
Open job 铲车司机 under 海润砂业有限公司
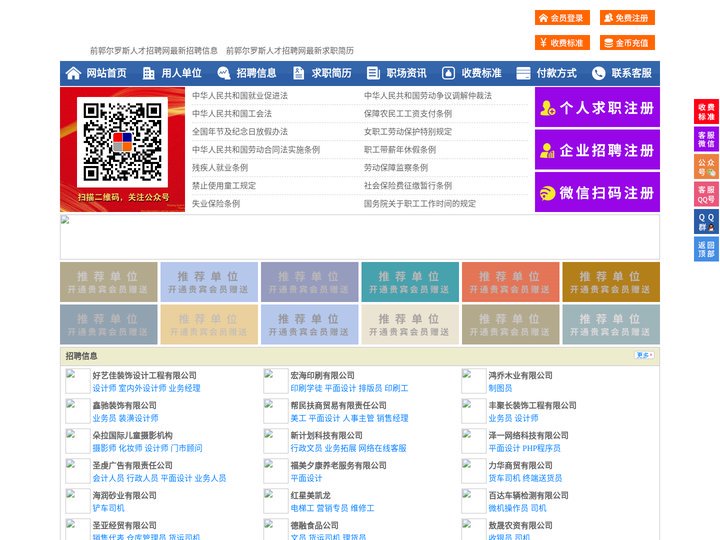[108, 508]
